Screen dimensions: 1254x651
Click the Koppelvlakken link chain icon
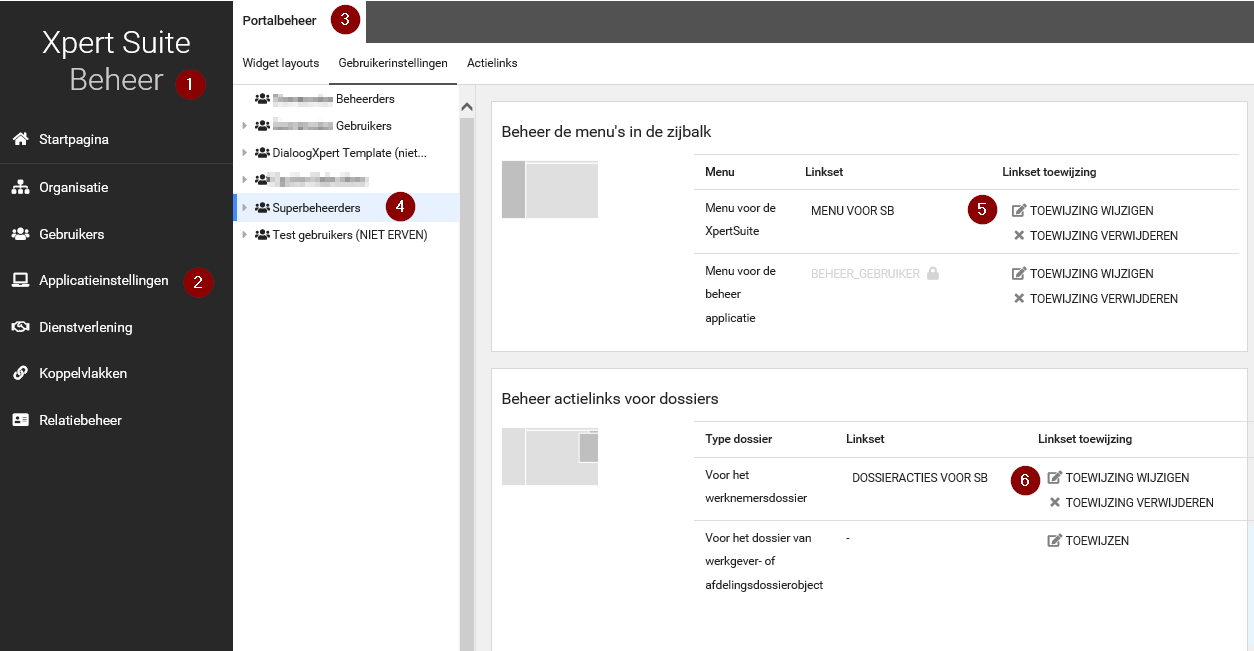(x=20, y=373)
